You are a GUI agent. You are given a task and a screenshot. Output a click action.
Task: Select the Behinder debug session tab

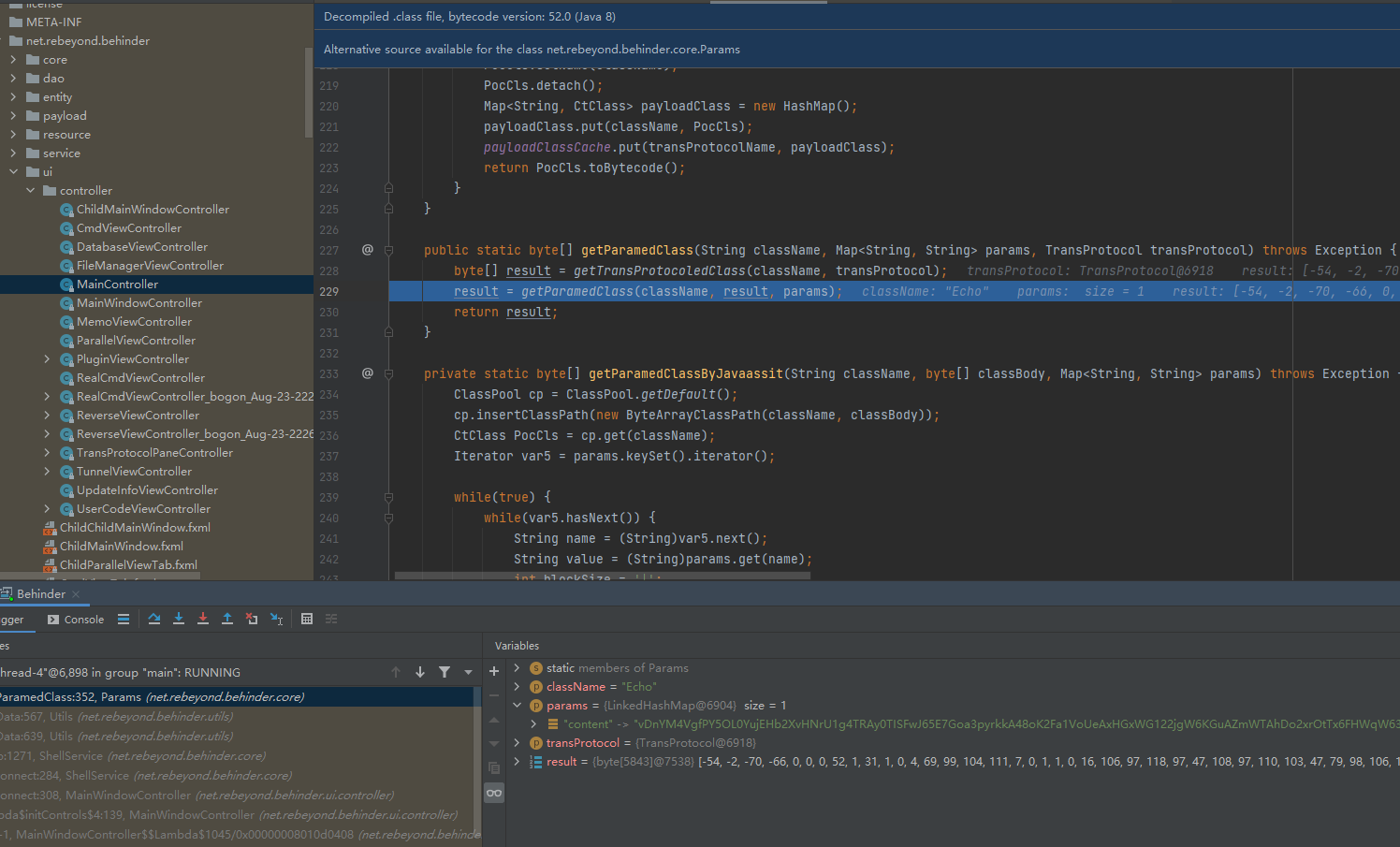(40, 593)
